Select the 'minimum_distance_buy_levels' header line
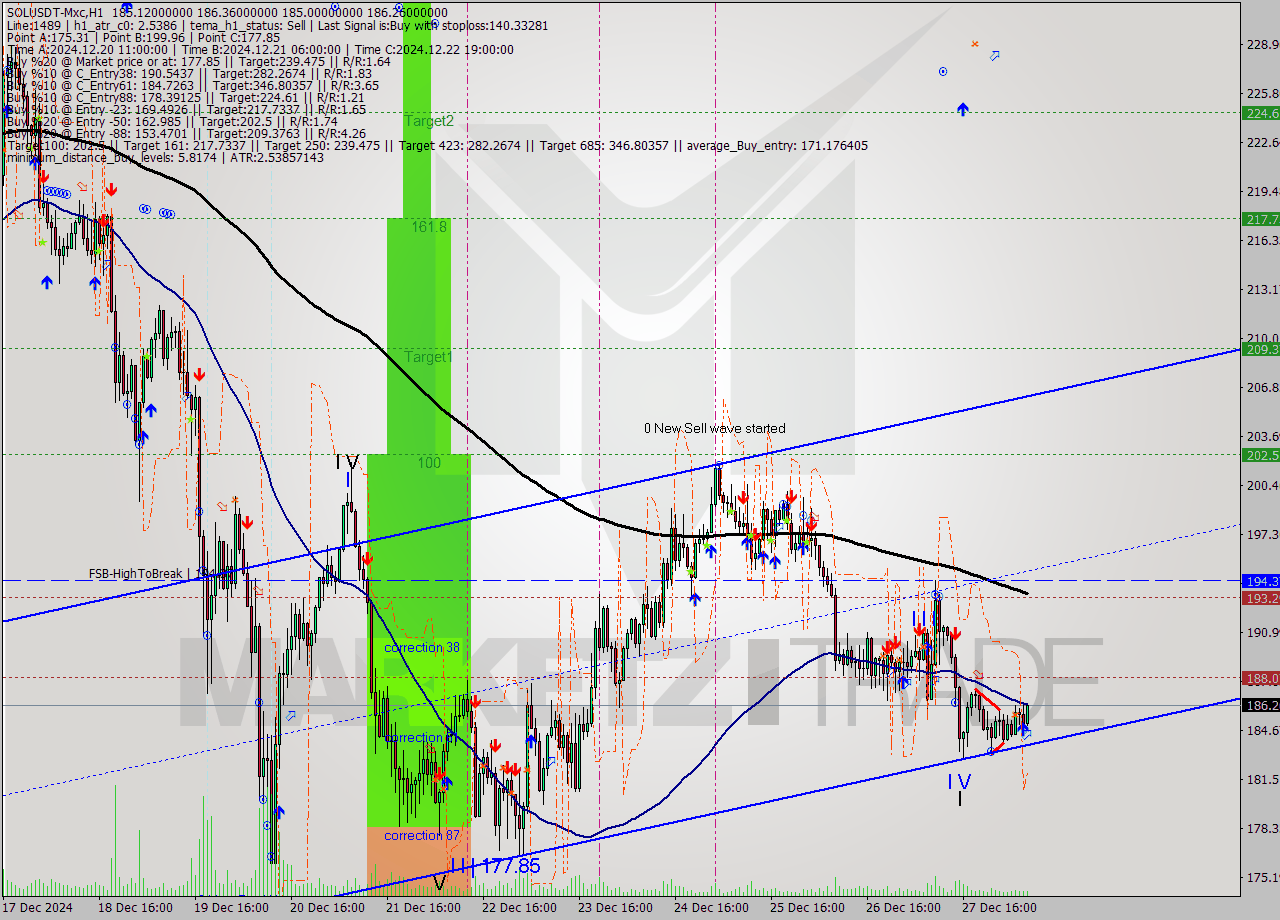This screenshot has width=1280, height=920. tap(165, 158)
